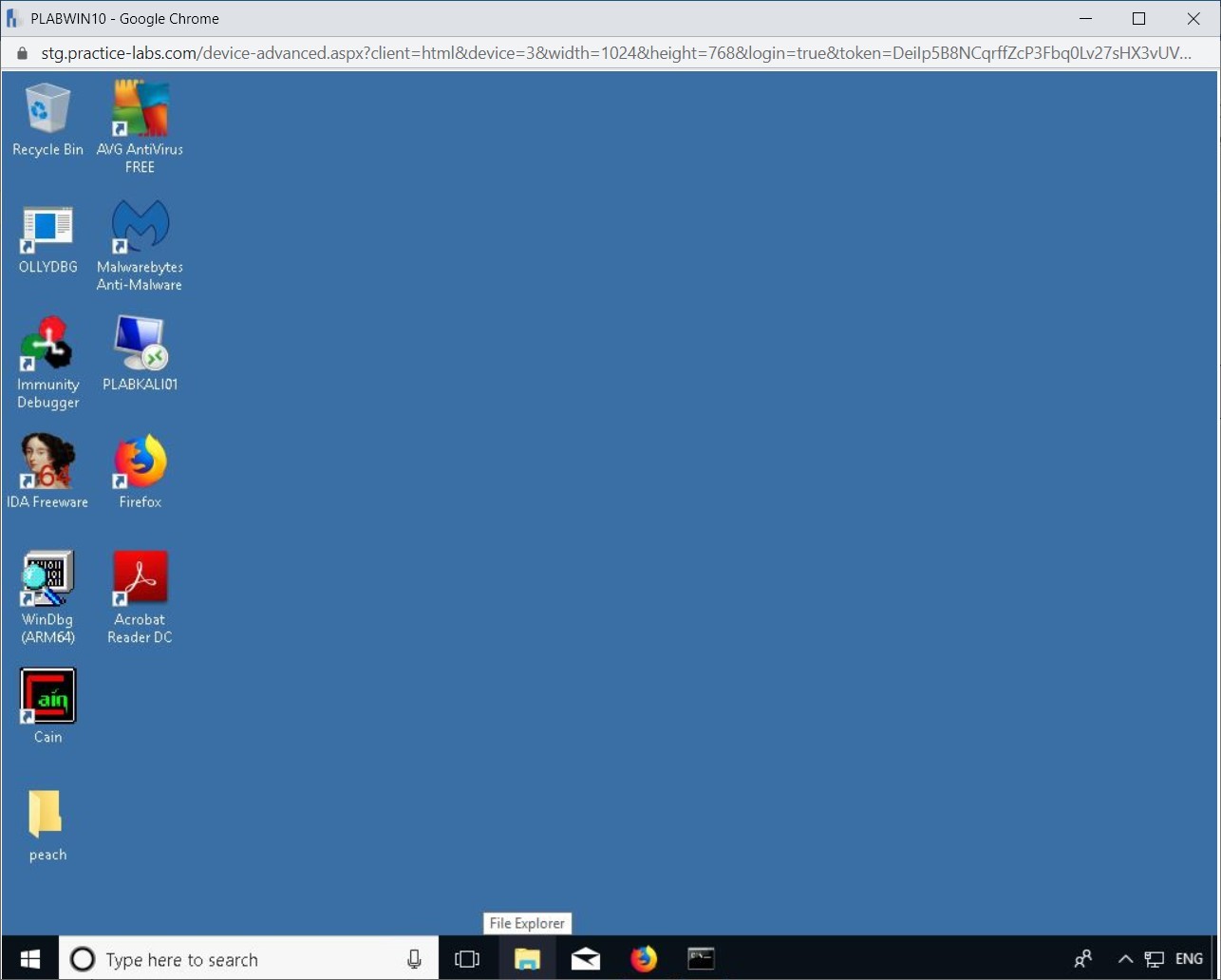Open Task View from the taskbar

coord(467,959)
